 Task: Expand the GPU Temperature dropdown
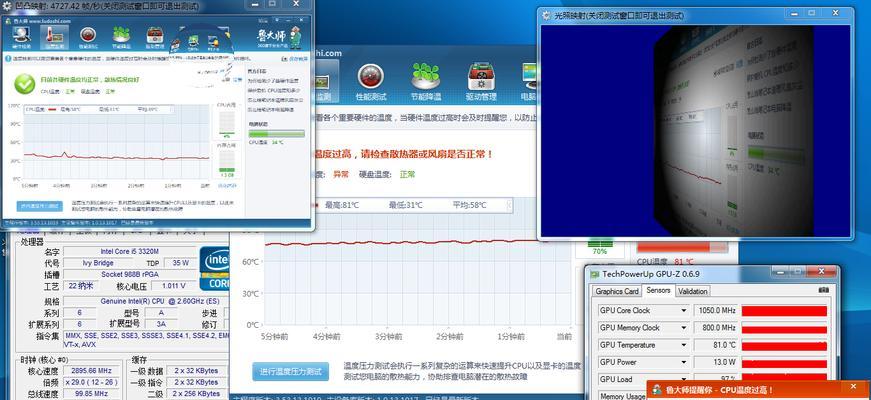(684, 345)
